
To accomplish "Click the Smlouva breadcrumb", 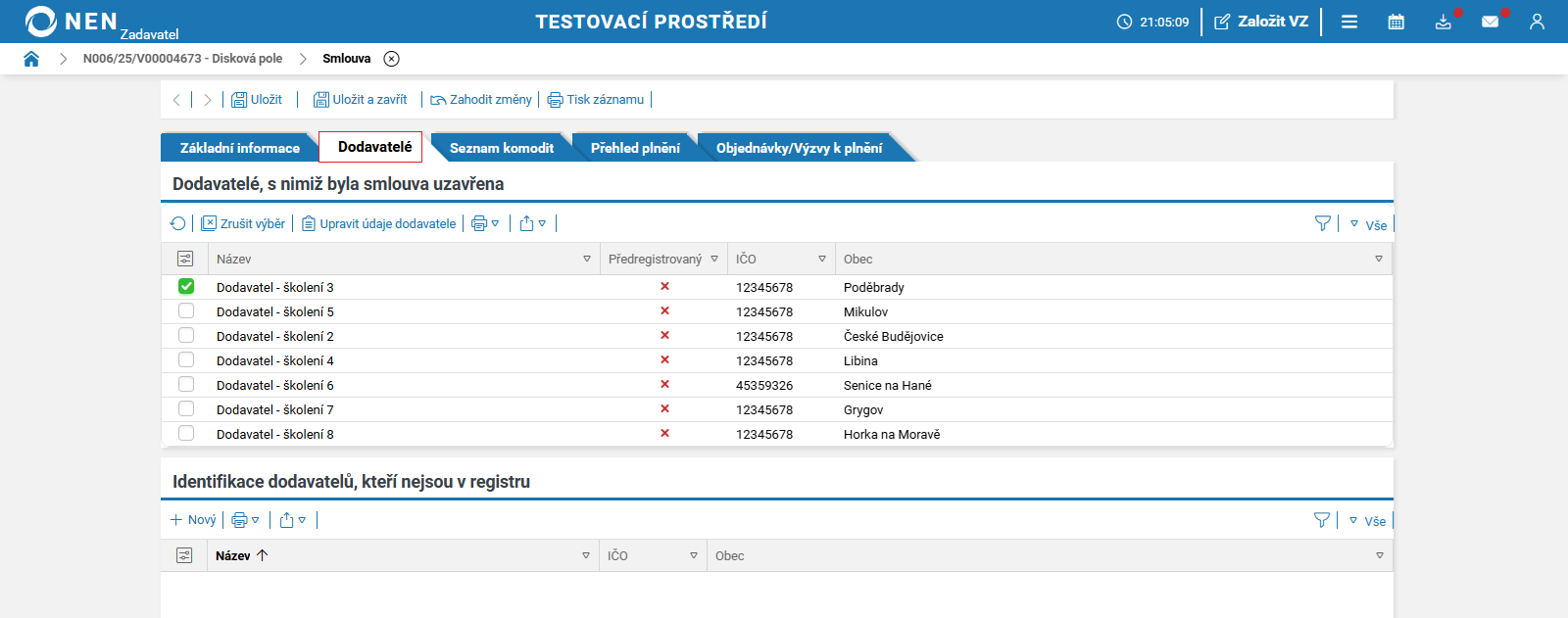I will [347, 59].
